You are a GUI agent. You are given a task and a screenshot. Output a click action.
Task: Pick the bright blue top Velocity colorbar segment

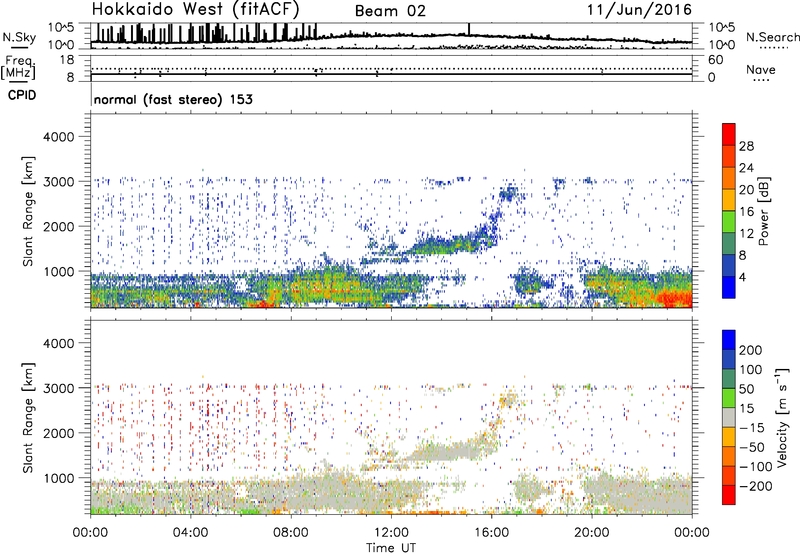729,340
